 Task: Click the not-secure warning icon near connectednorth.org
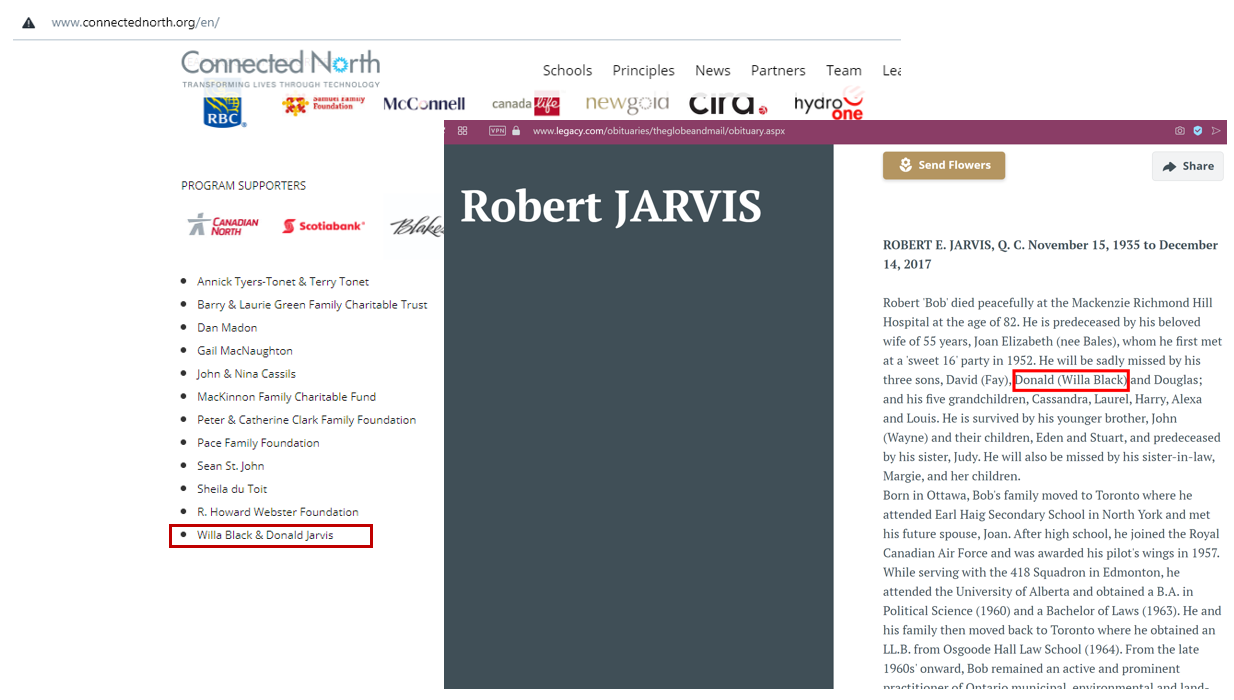29,22
